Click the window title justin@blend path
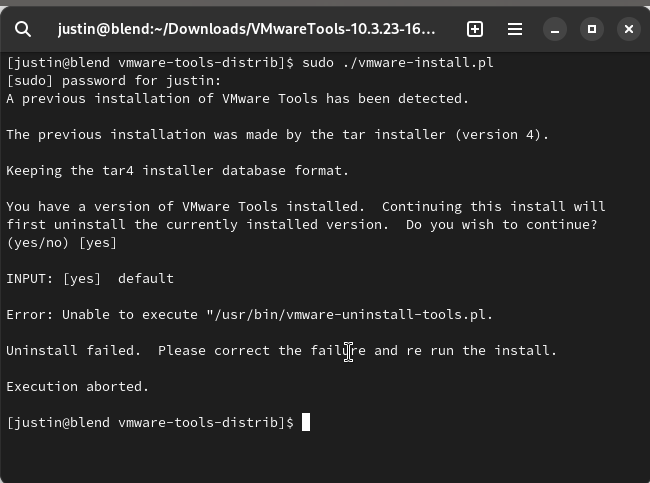The width and height of the screenshot is (650, 483). (246, 29)
